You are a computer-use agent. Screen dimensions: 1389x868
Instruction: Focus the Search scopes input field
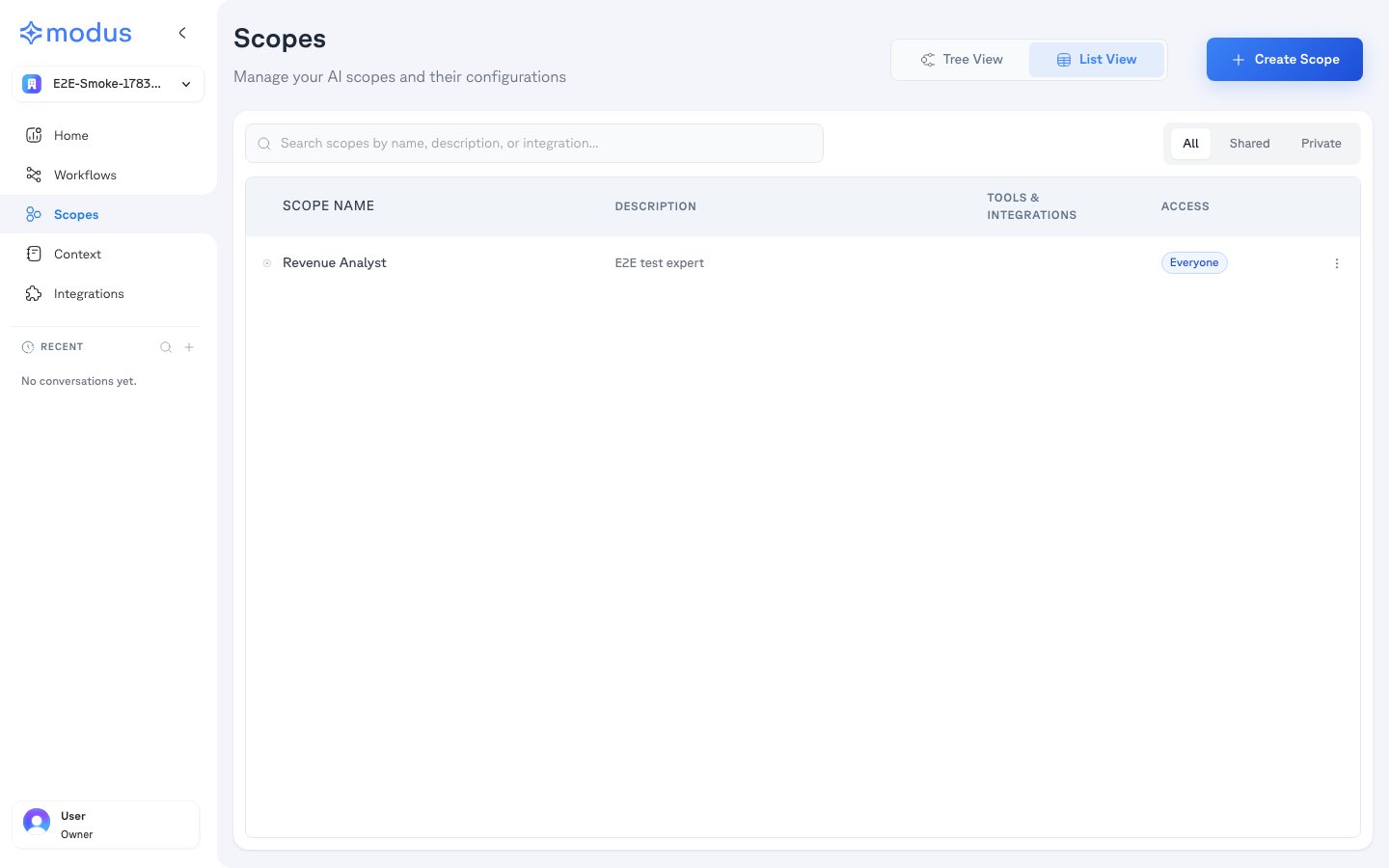[534, 143]
